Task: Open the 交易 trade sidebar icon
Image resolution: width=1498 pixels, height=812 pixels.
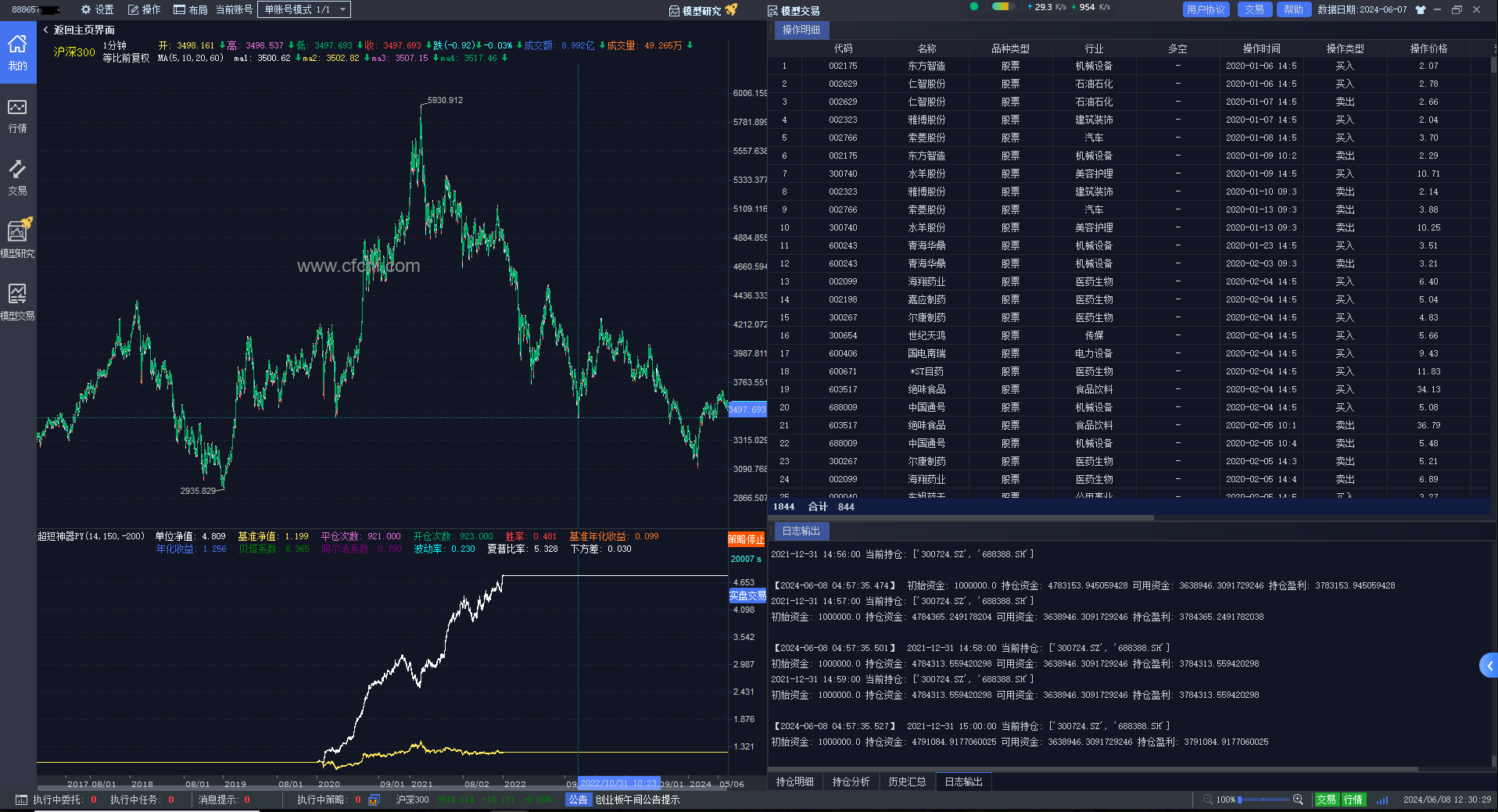Action: click(x=18, y=177)
